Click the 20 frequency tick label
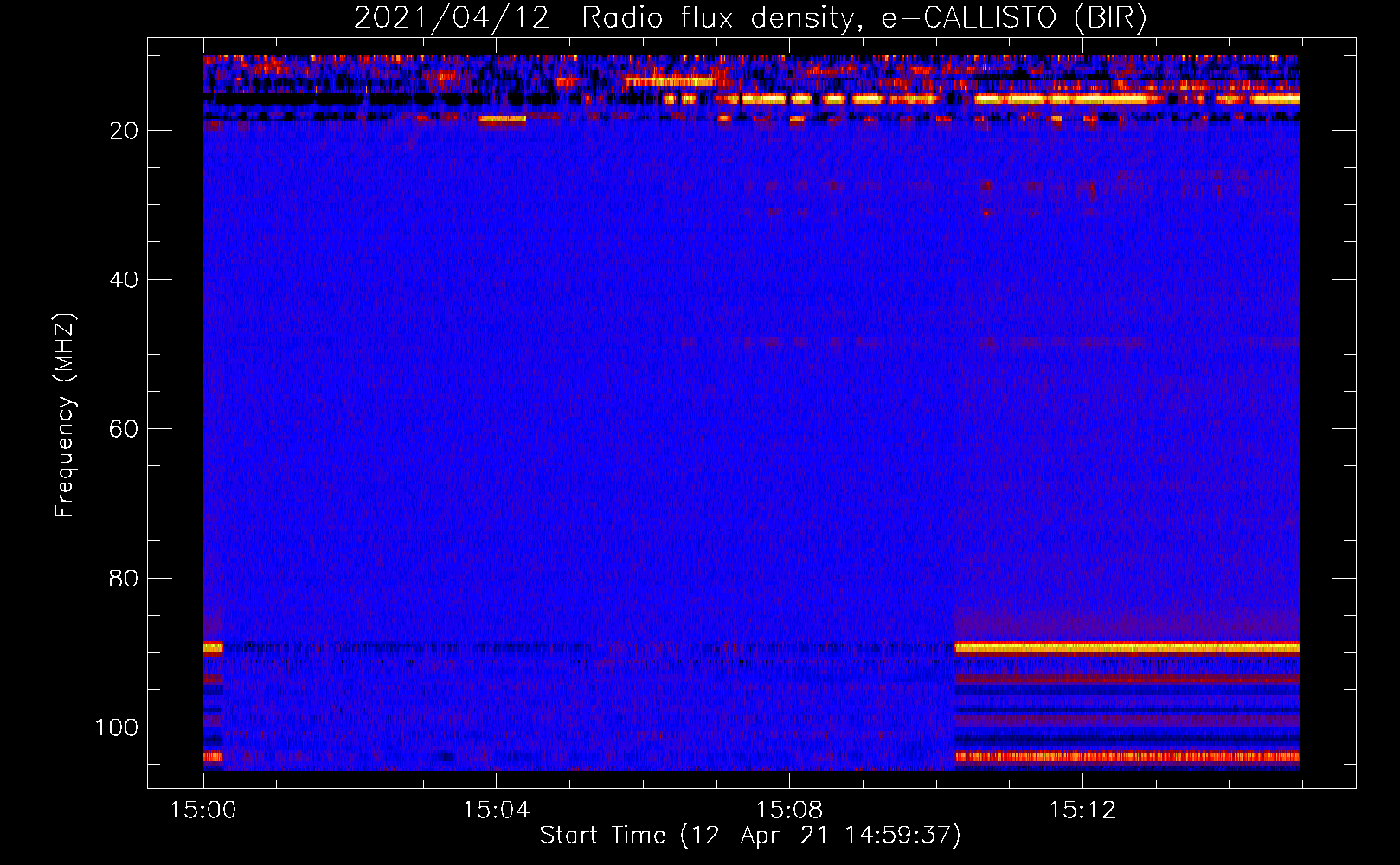 click(x=125, y=131)
